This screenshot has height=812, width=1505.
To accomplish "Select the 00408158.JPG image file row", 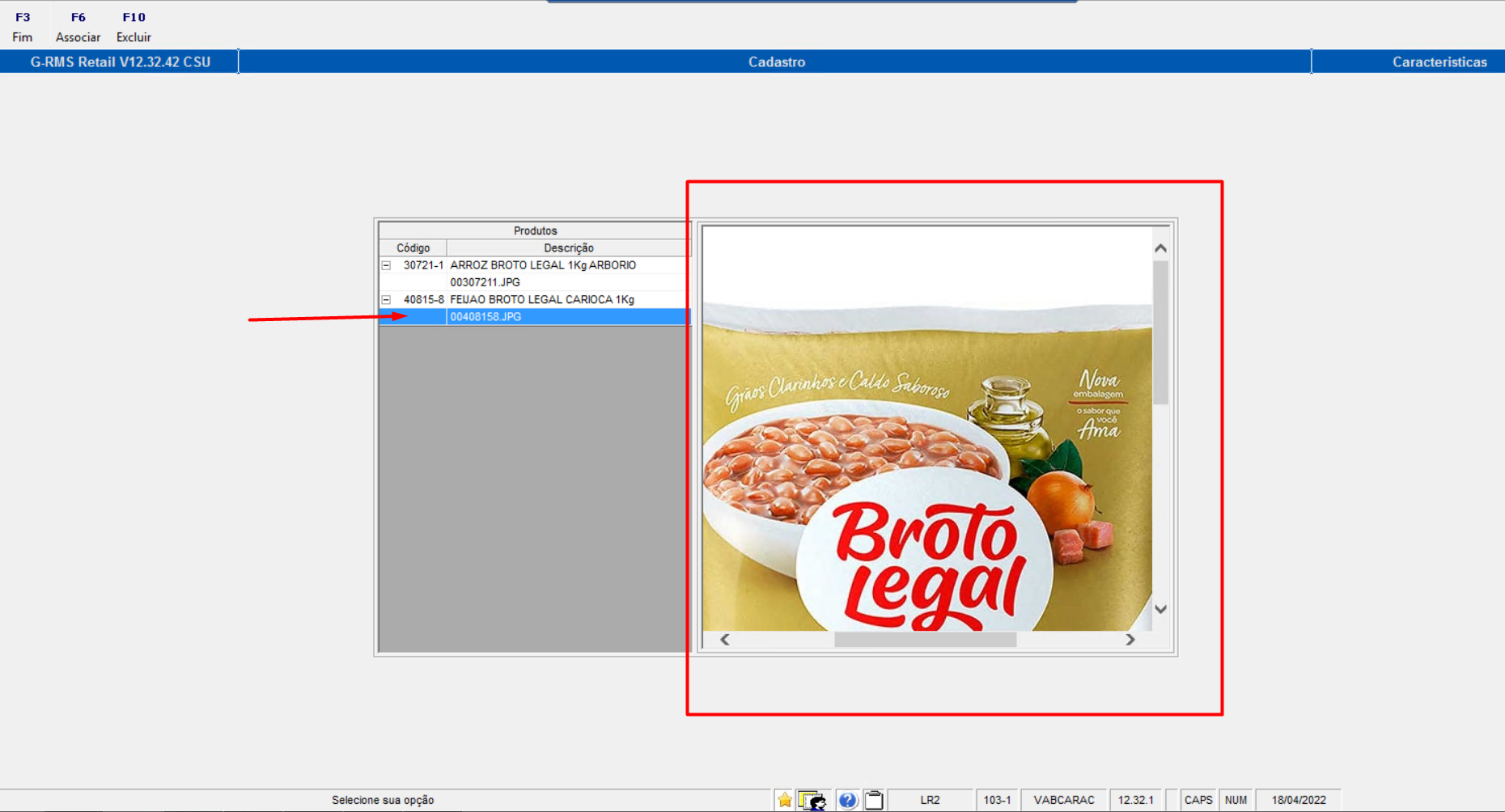I will pyautogui.click(x=535, y=316).
